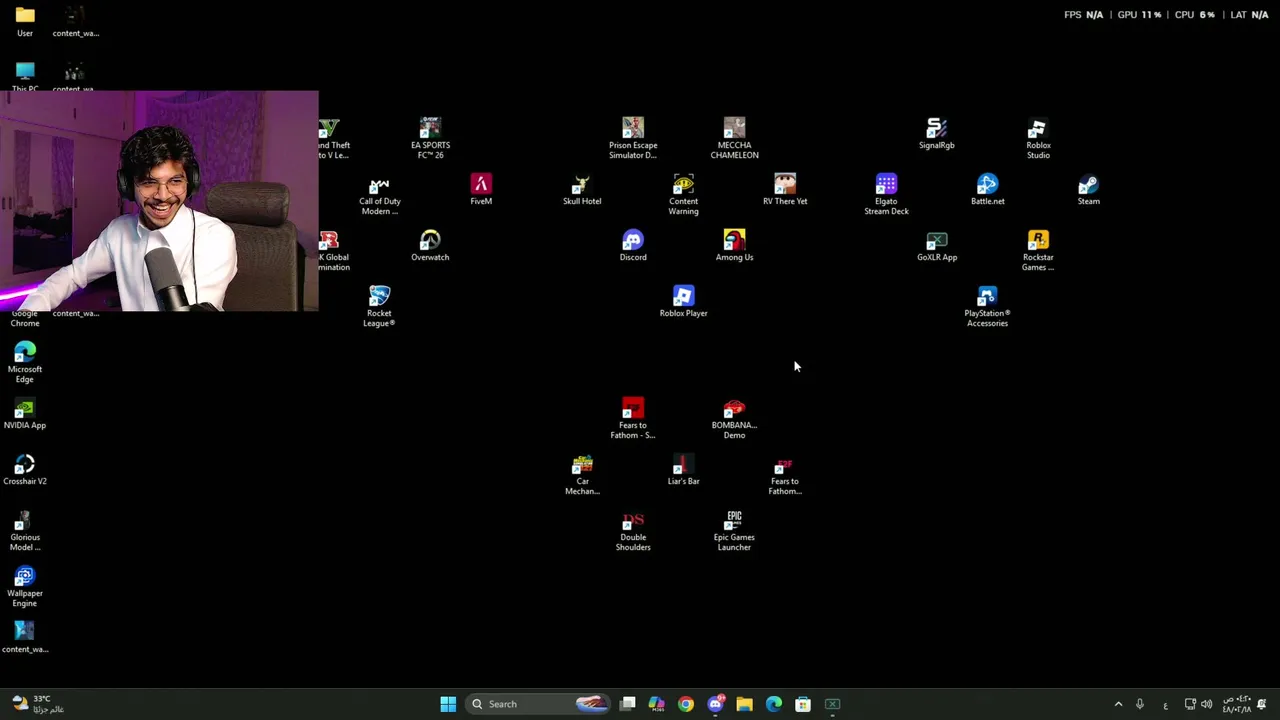
Task: Open Wallpaper Engine desktop shortcut
Action: click(25, 586)
